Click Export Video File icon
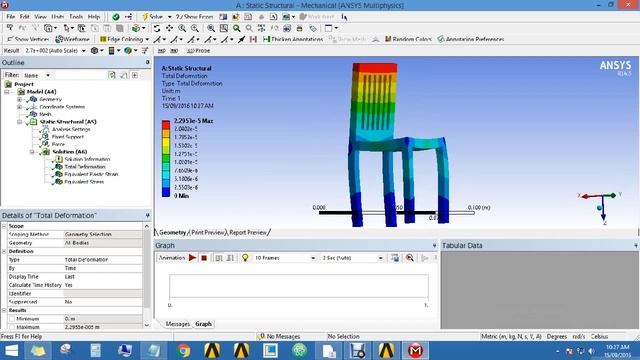 point(395,258)
